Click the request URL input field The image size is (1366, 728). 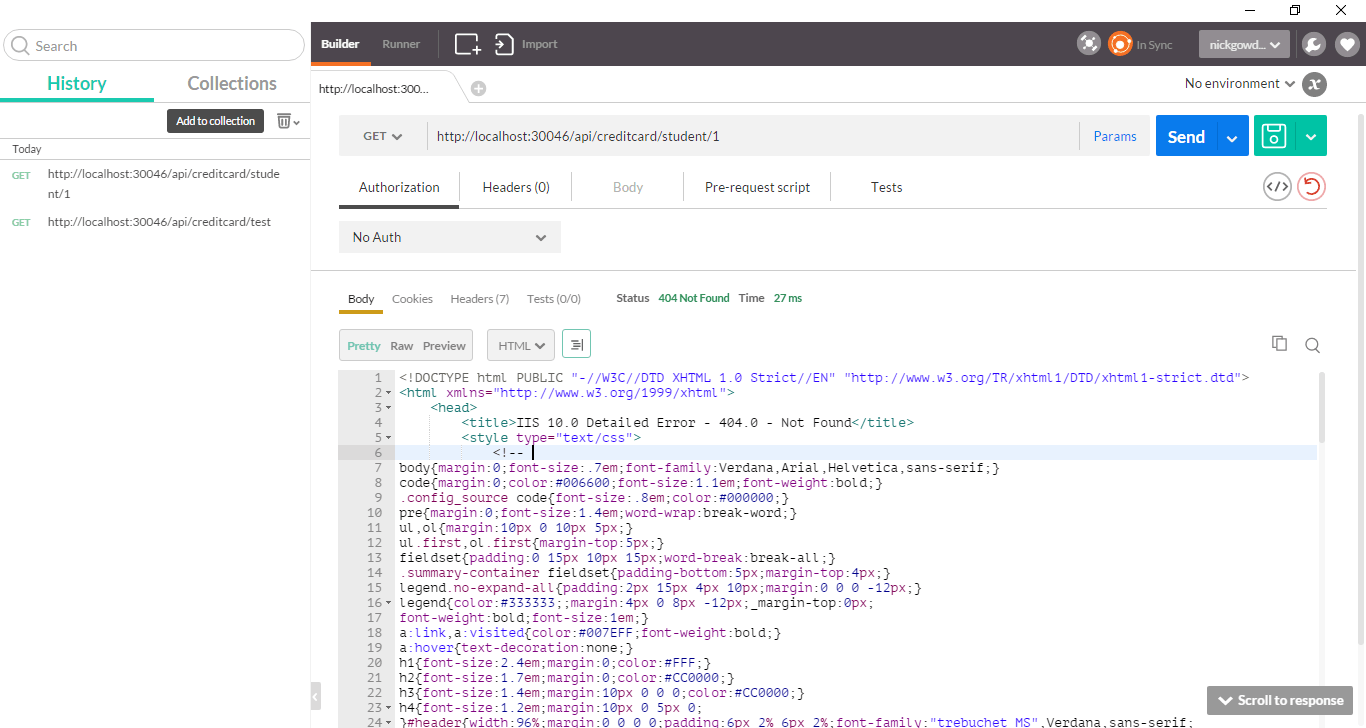coord(750,137)
